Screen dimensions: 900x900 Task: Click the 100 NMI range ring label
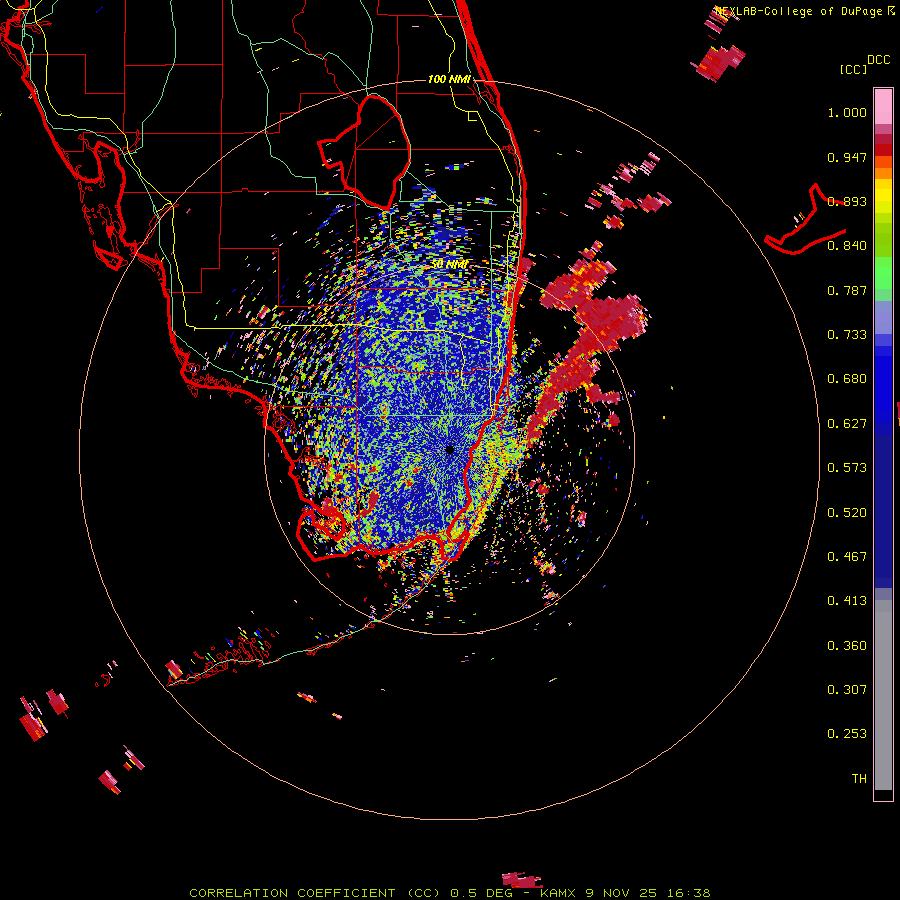tap(449, 79)
